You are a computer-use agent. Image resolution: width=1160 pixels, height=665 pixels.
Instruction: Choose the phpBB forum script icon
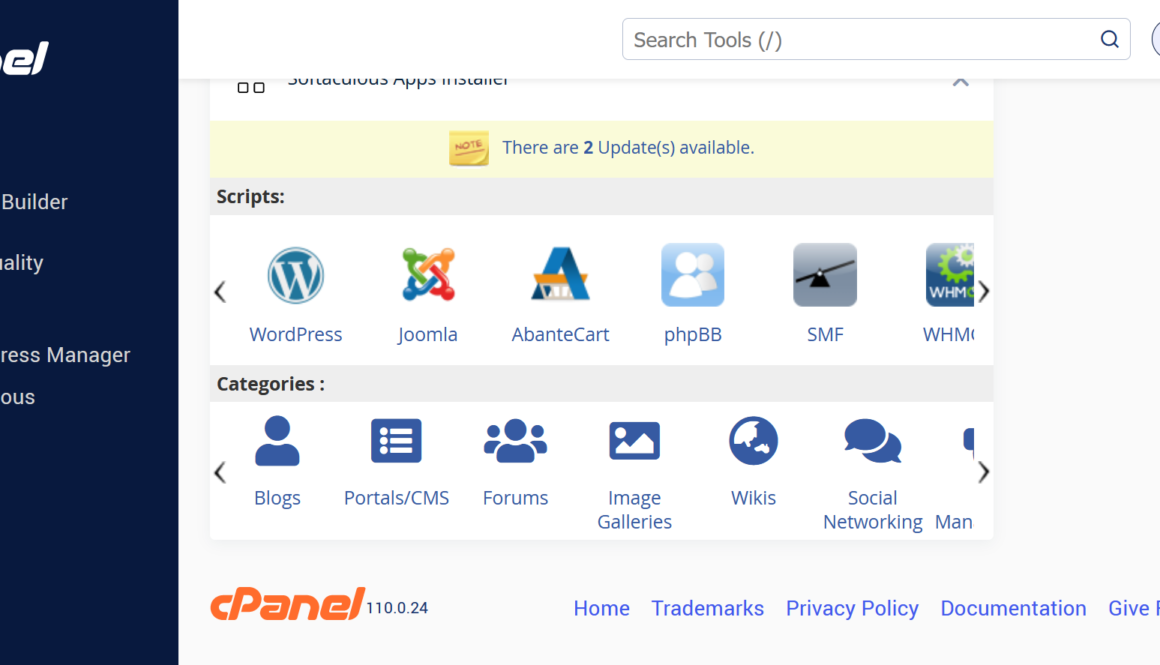(x=692, y=275)
